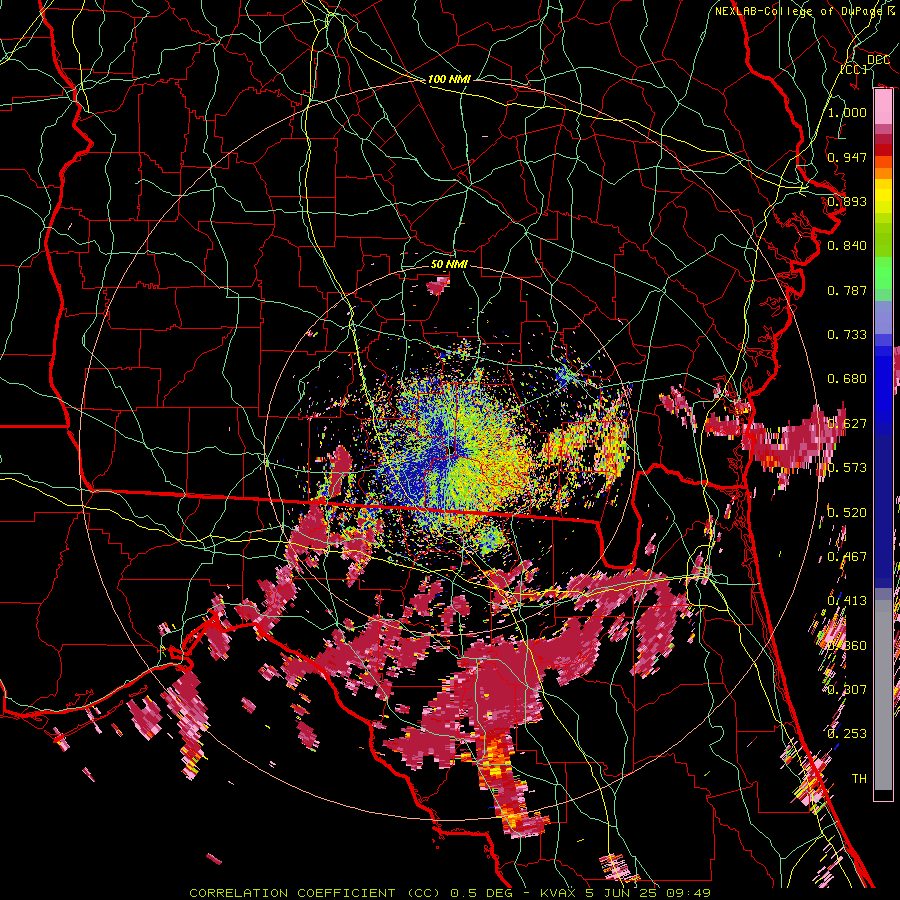Screen dimensions: 900x900
Task: Select the yellow swatch in the color scale
Action: (883, 196)
